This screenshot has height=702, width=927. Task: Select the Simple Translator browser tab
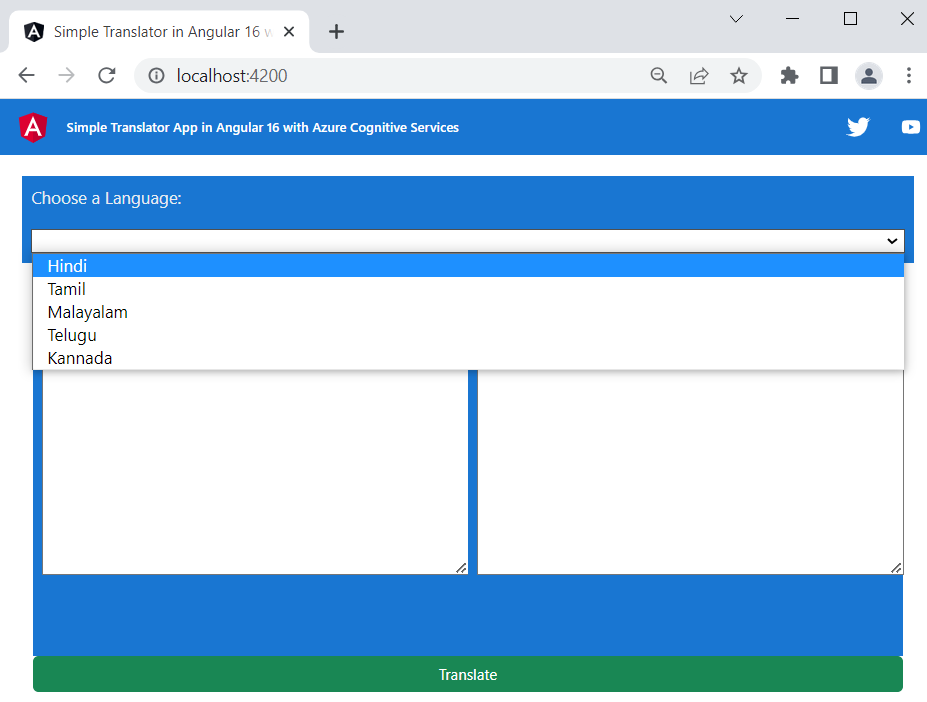[159, 31]
